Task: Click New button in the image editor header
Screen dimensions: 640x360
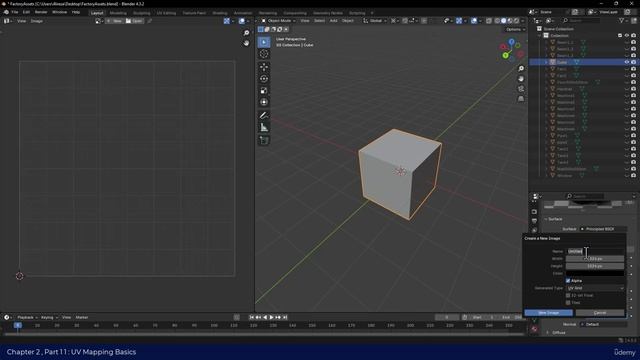Action: pos(114,21)
